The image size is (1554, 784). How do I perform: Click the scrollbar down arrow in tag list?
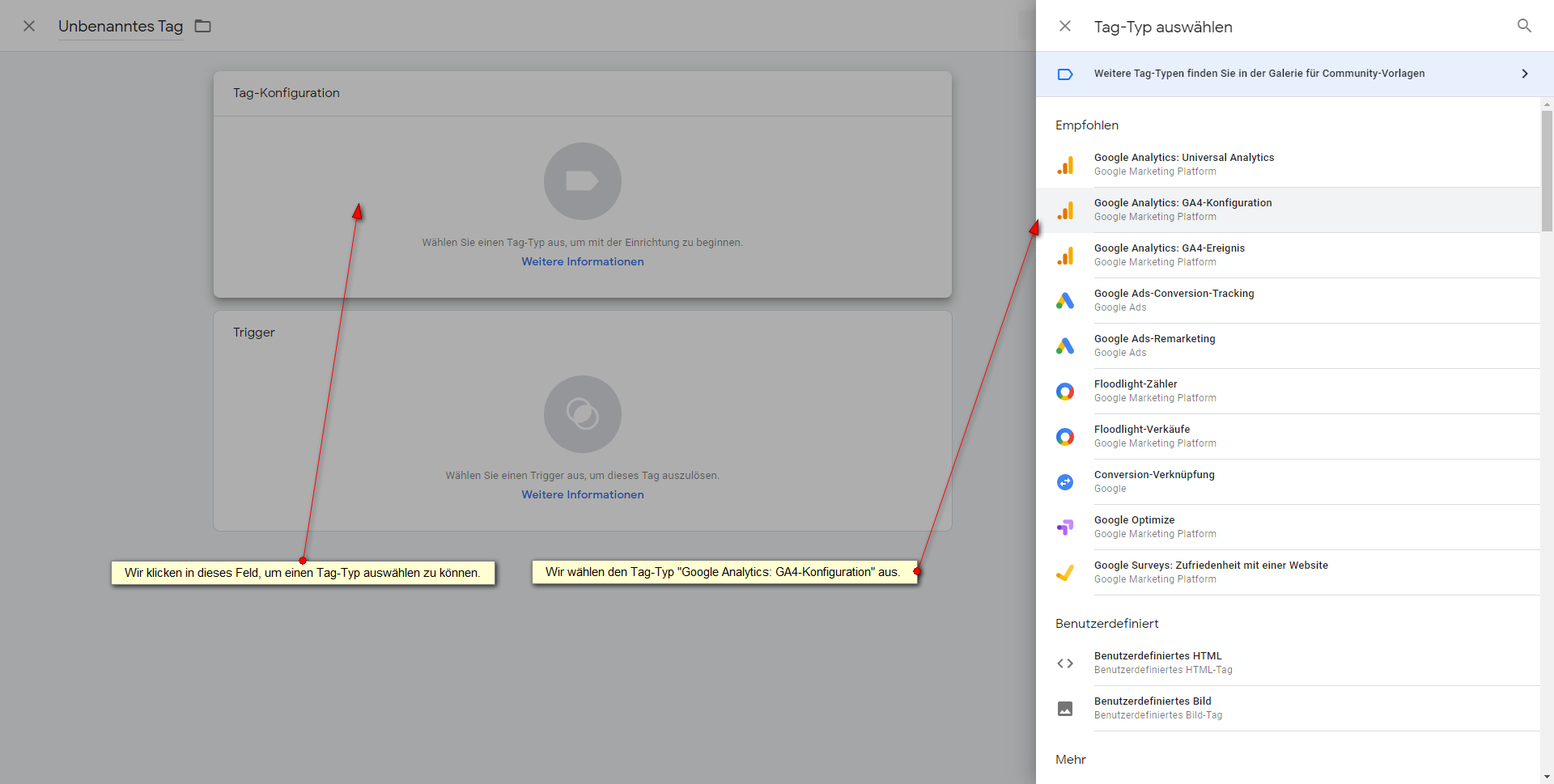coord(1547,777)
